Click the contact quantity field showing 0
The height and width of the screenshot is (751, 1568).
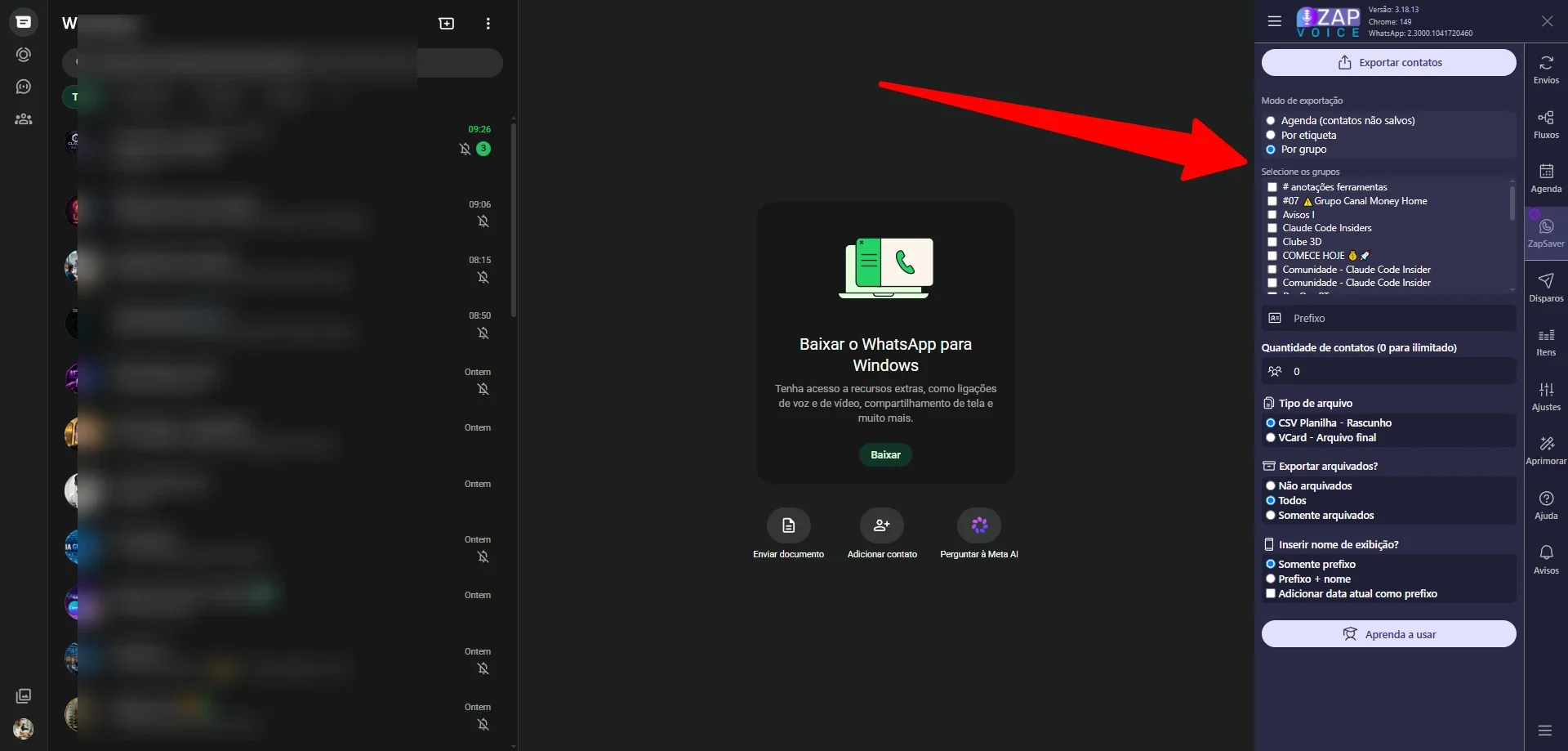pyautogui.click(x=1388, y=371)
